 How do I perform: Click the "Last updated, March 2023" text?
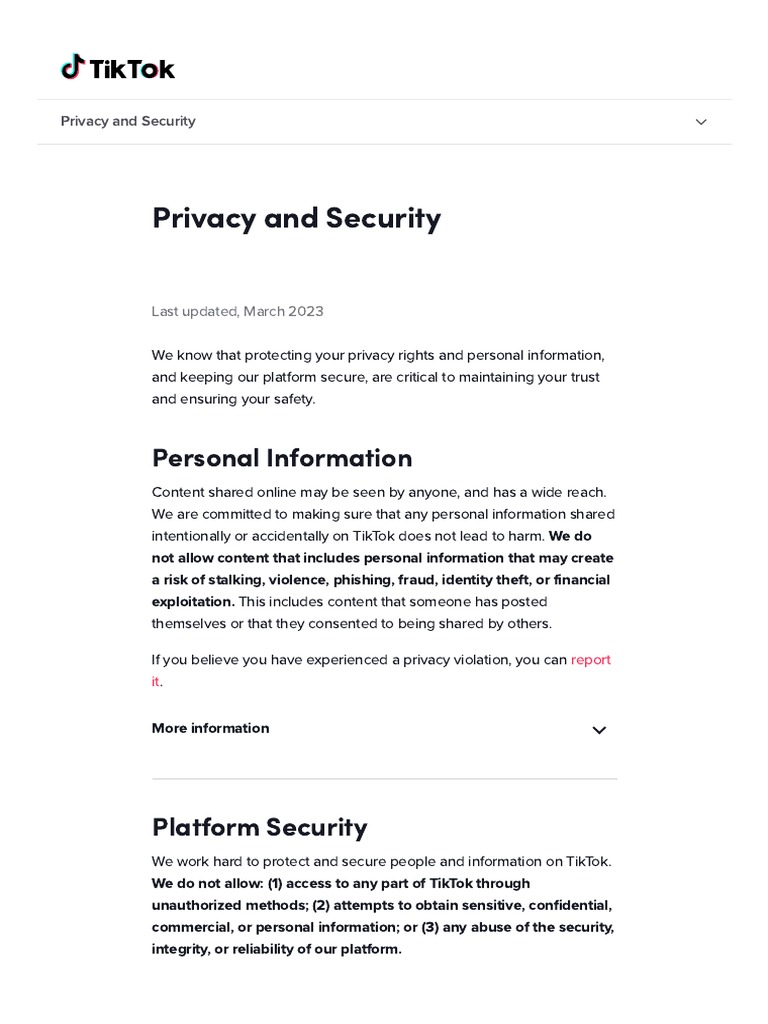coord(237,311)
